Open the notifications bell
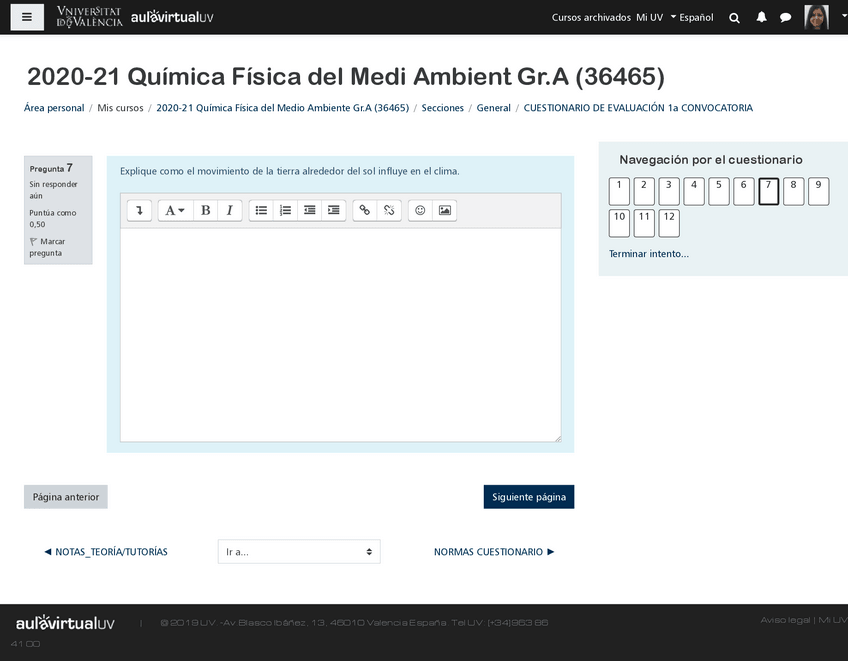The height and width of the screenshot is (661, 848). 761,17
